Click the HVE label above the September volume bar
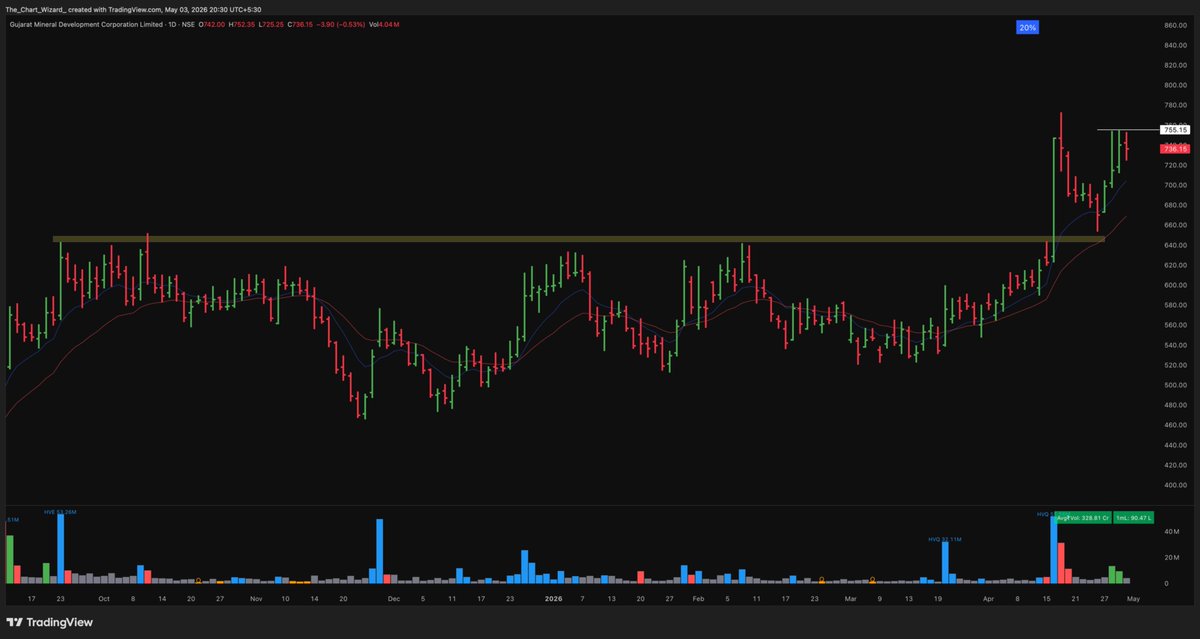 [x=60, y=511]
